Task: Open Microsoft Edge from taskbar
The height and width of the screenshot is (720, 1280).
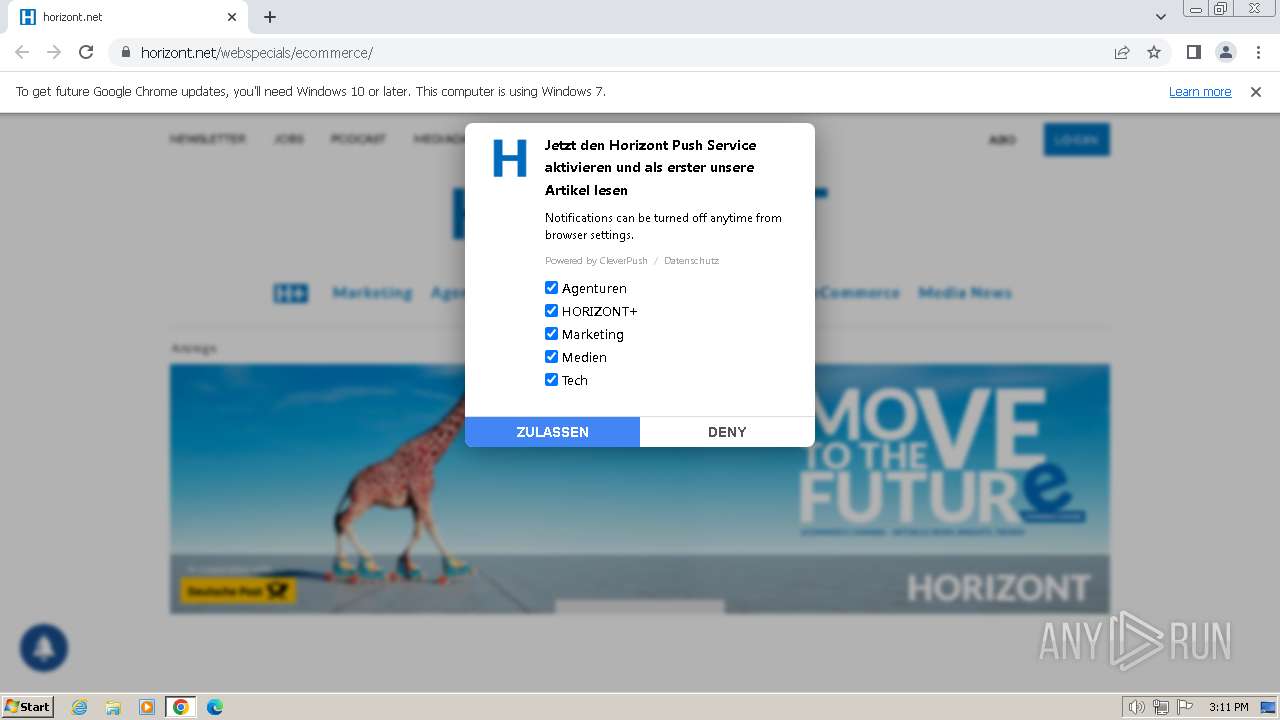Action: point(215,707)
